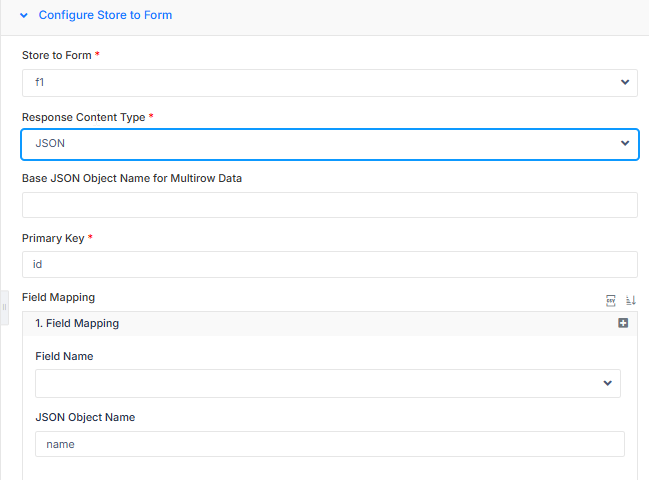649x480 pixels.
Task: Click the Base JSON Object Name for Multirow Data label
Action: point(132,178)
